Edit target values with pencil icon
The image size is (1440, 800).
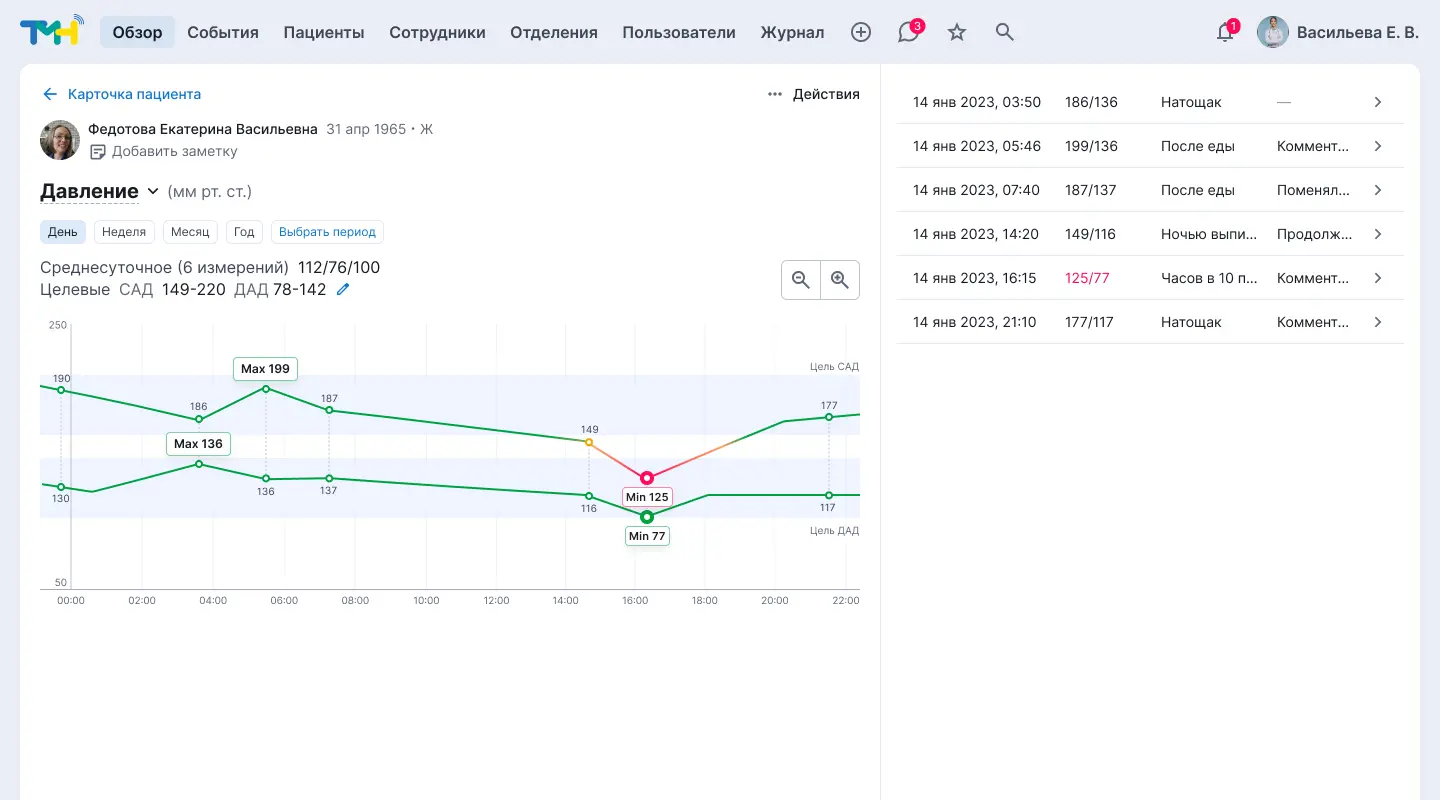(343, 289)
